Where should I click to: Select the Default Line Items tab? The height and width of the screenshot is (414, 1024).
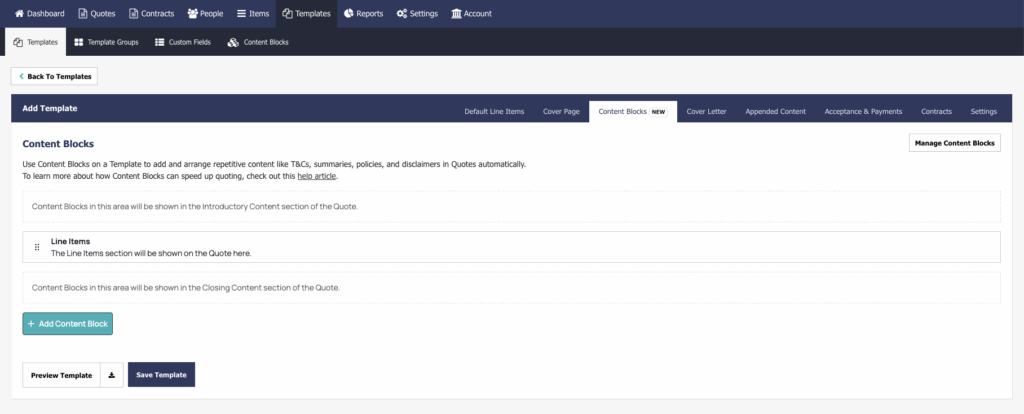(x=494, y=112)
